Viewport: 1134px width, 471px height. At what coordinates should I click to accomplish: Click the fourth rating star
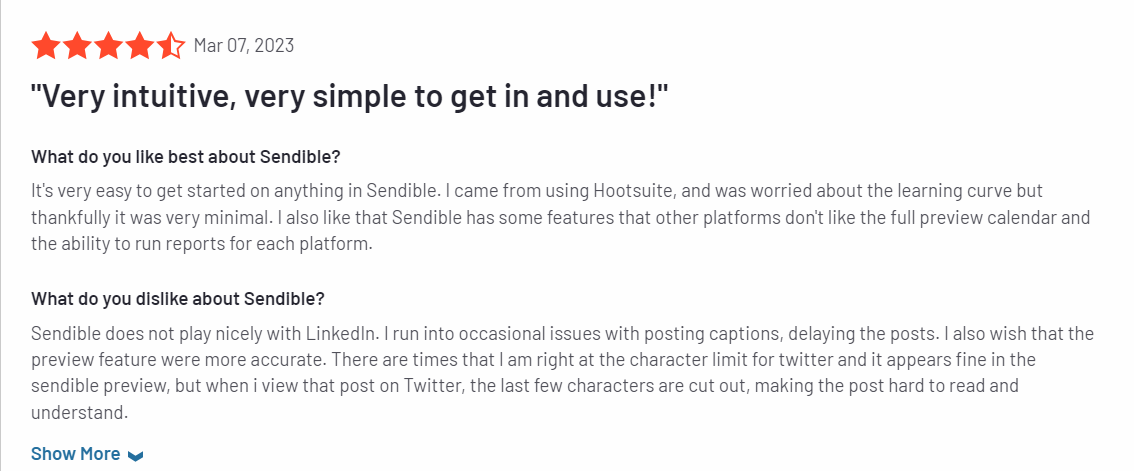[140, 46]
